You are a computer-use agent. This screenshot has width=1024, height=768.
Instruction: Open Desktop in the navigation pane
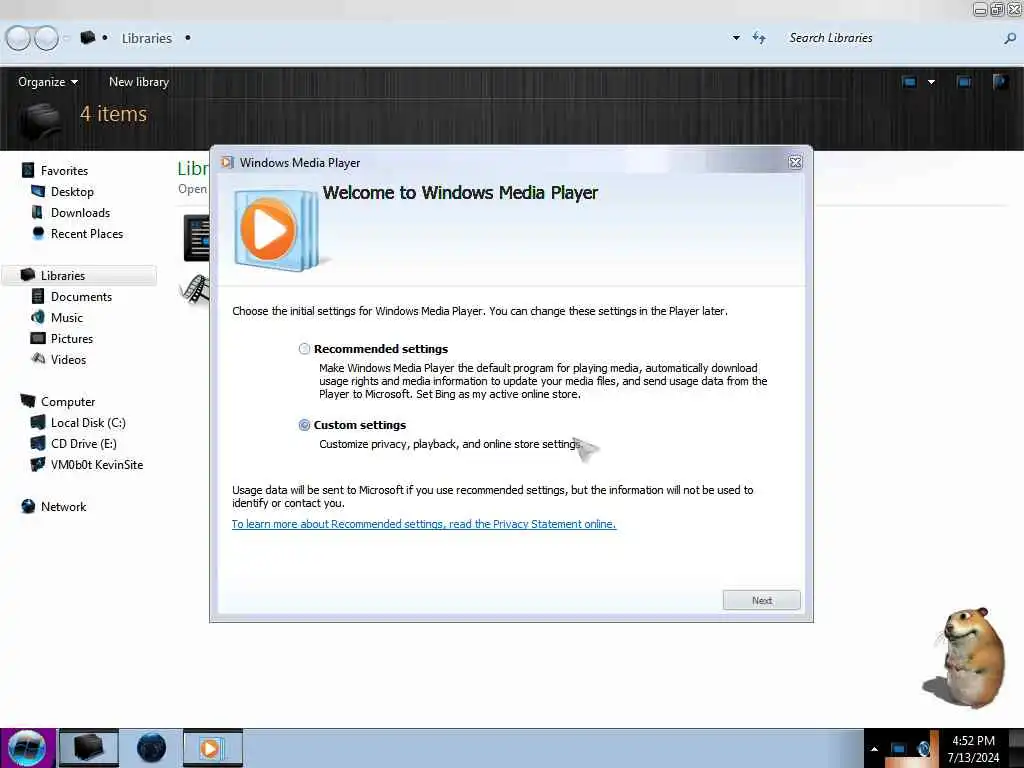coord(72,191)
